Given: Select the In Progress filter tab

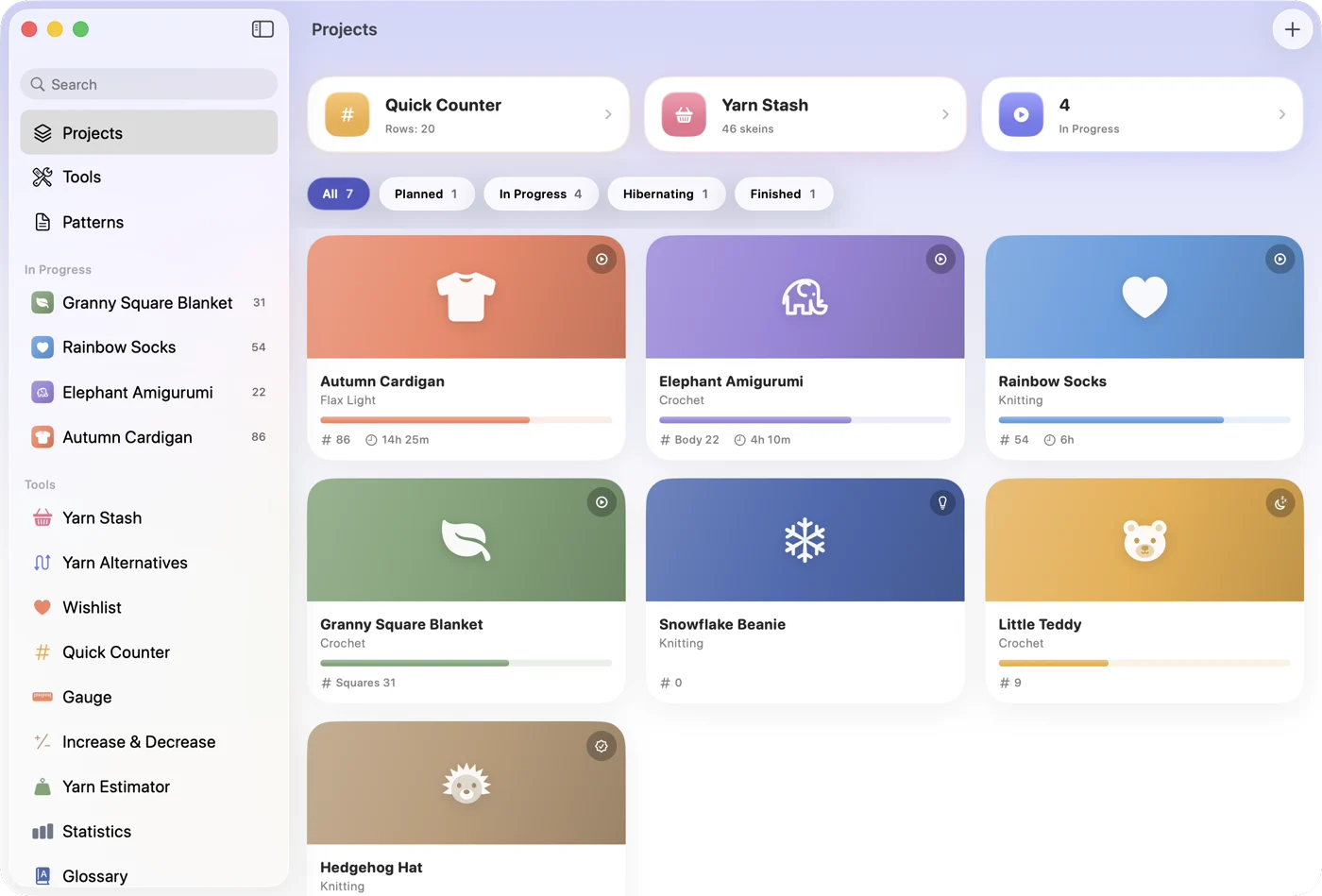Looking at the screenshot, I should click(x=541, y=194).
